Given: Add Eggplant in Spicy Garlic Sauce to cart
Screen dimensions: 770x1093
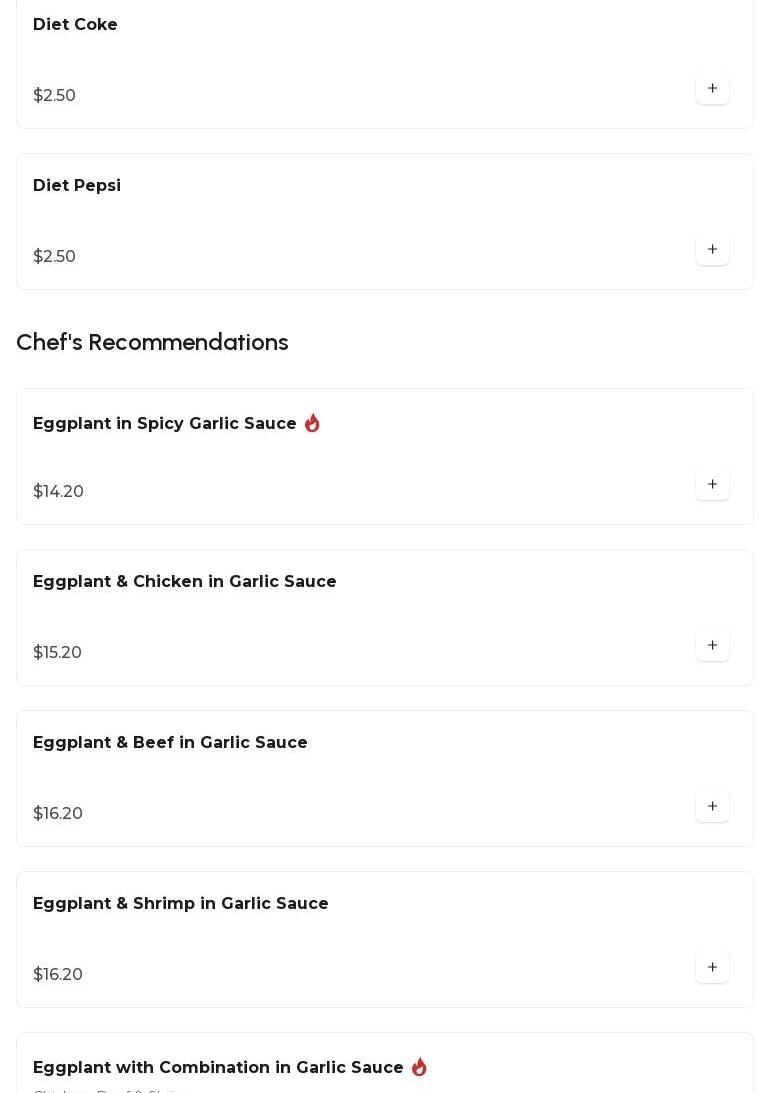Looking at the screenshot, I should [x=712, y=485].
